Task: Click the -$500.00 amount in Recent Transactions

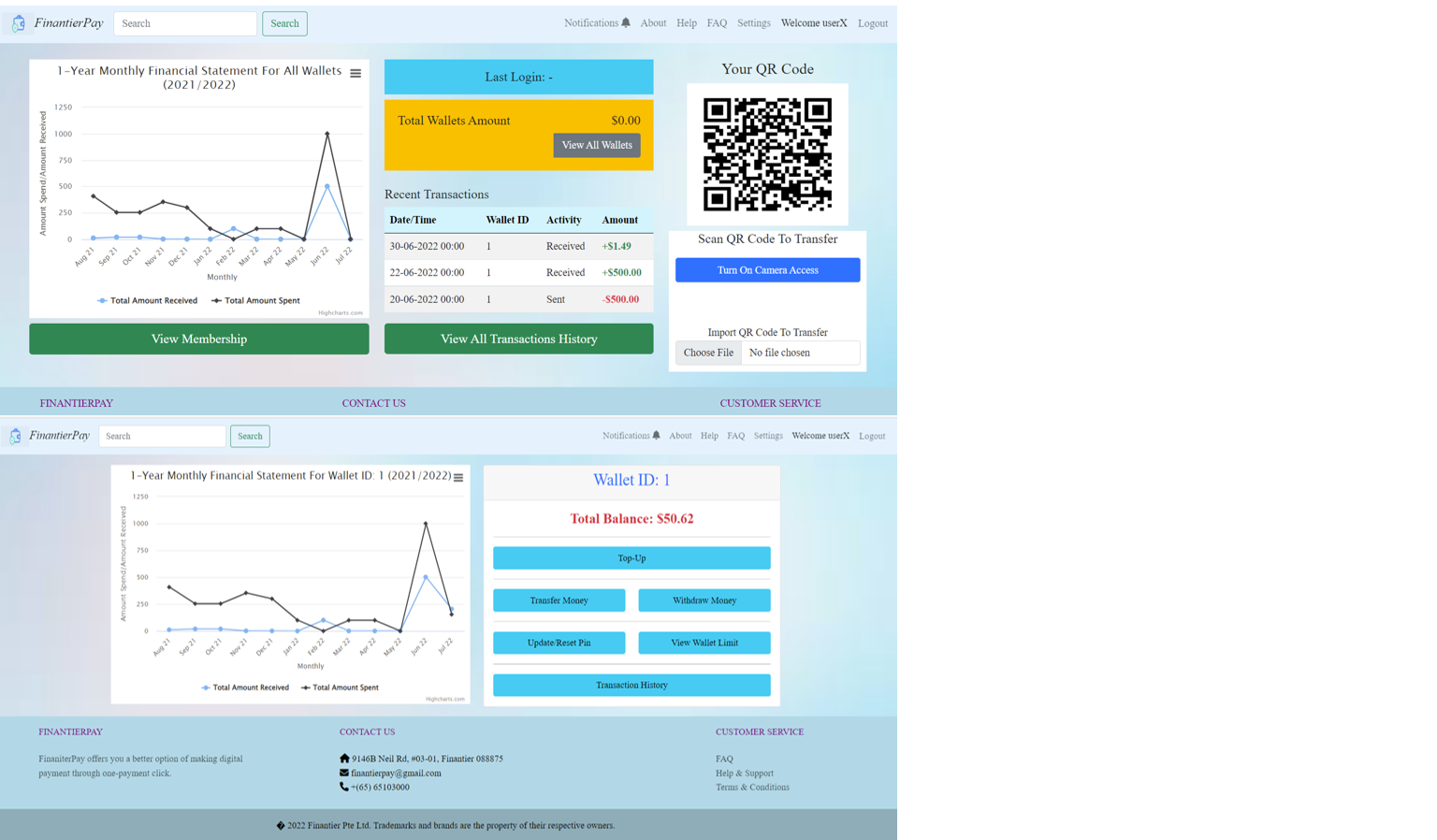Action: [621, 299]
